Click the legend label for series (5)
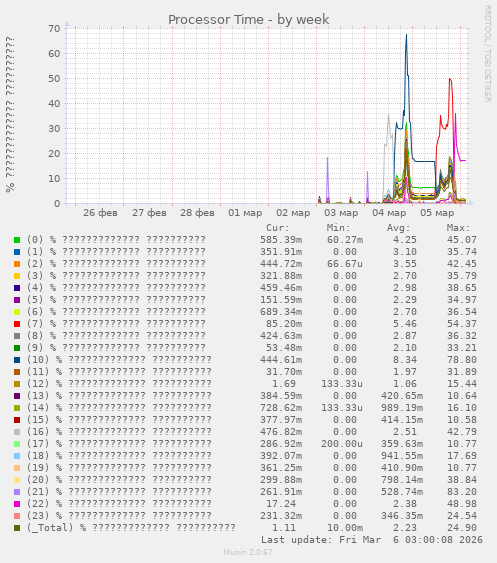Viewport: 497px width, 563px height. [x=116, y=300]
